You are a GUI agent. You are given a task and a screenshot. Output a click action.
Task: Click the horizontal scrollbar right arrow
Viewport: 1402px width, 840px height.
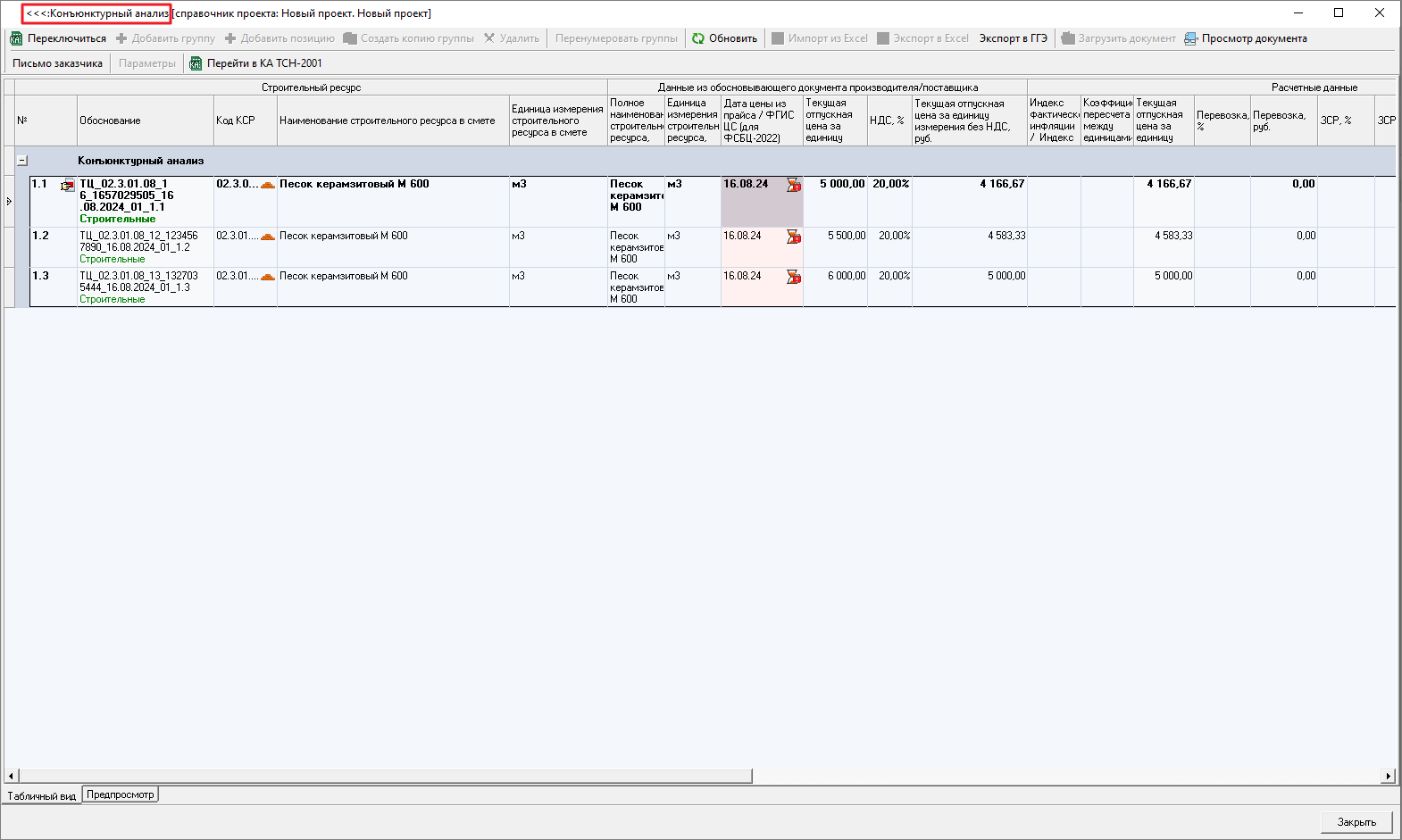1388,777
